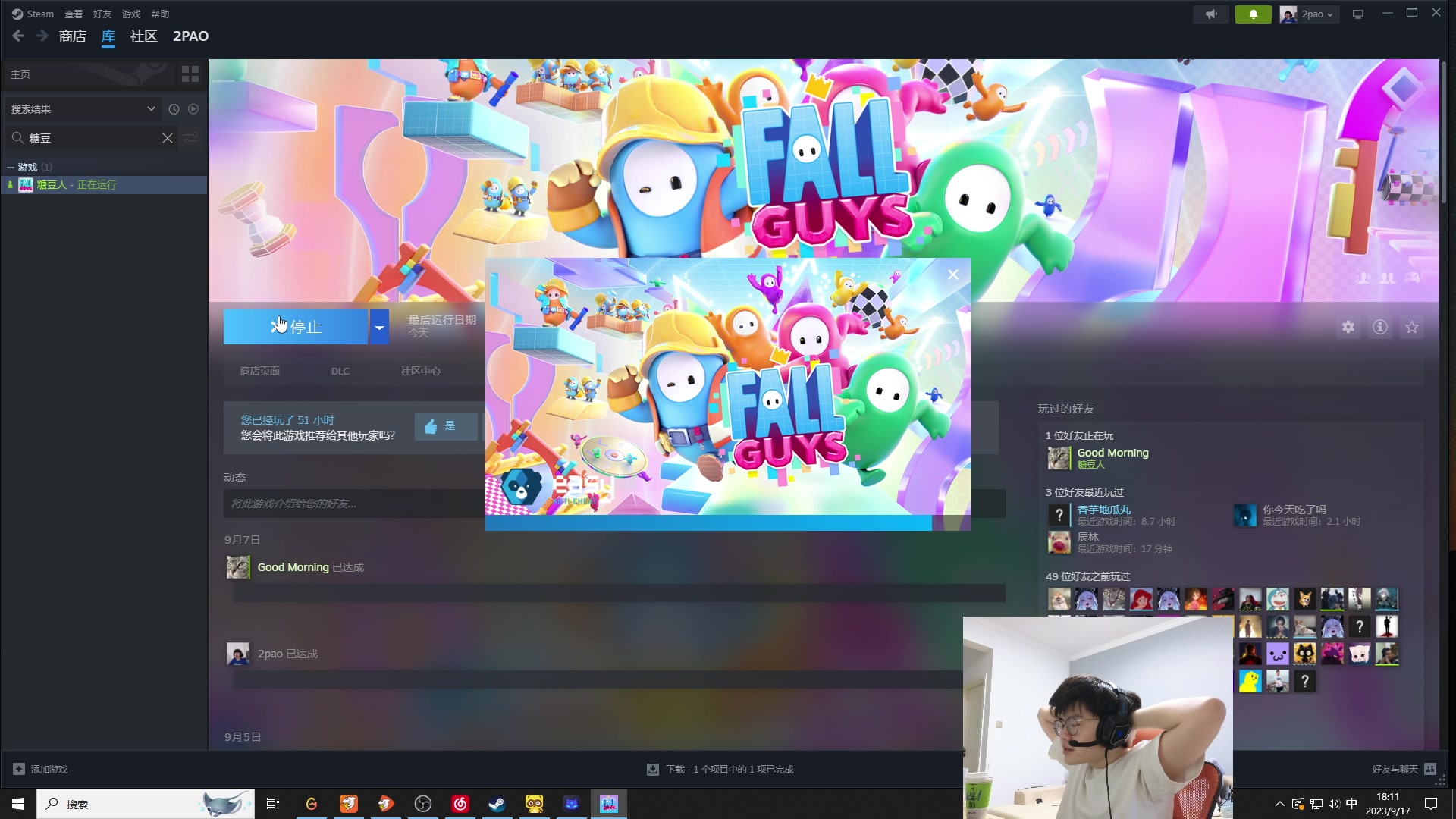
Task: Open Fall Guys taskbar icon
Action: 609,804
